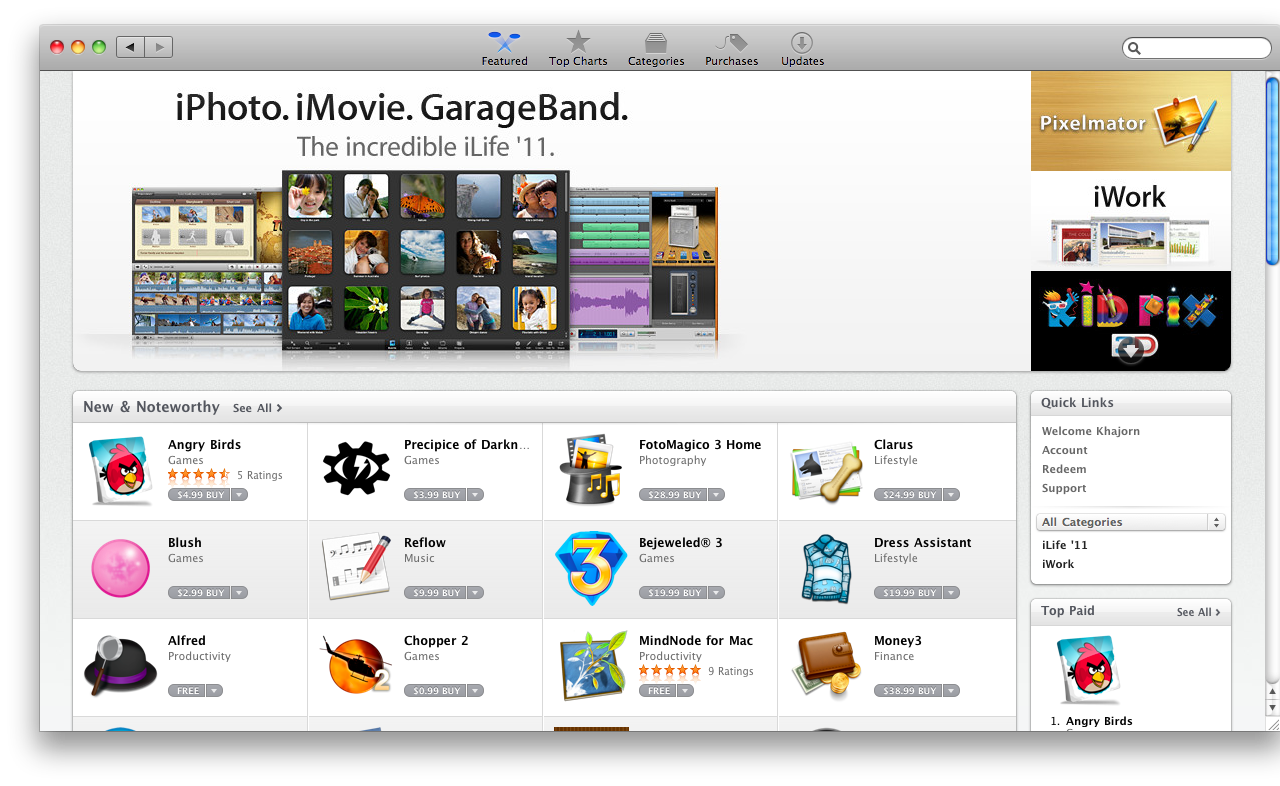This screenshot has width=1280, height=786.
Task: Switch to the Featured tab
Action: pos(504,49)
